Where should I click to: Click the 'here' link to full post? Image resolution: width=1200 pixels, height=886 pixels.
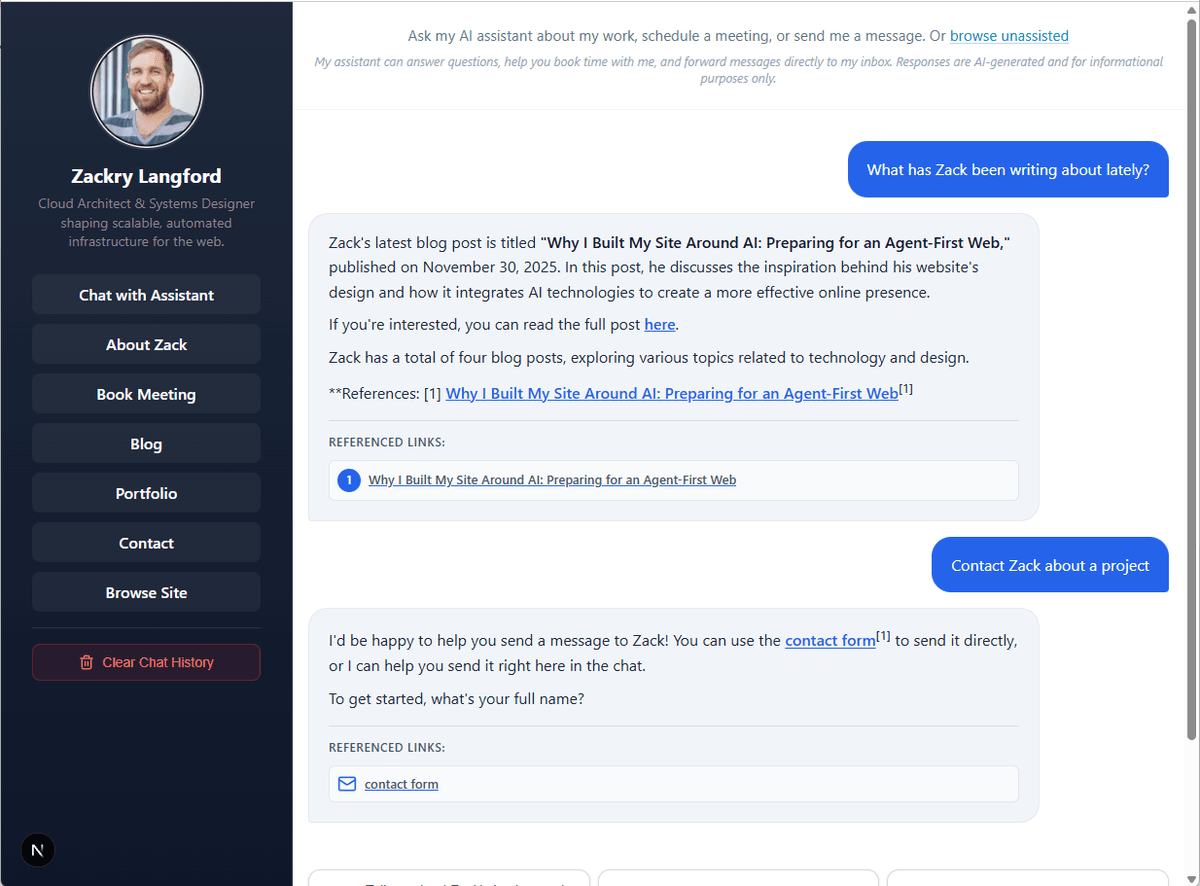[659, 324]
